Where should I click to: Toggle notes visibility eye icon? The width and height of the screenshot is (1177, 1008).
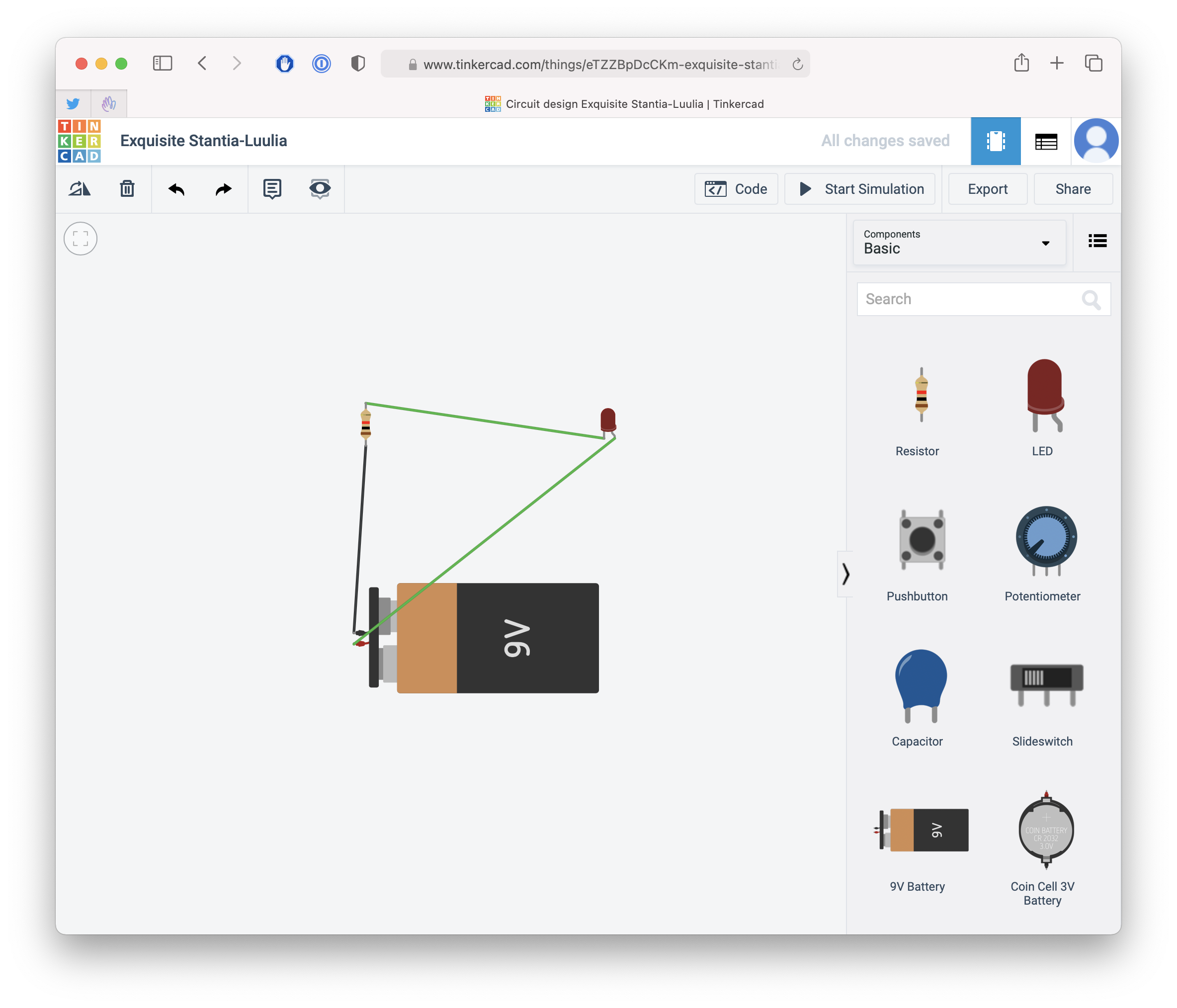[x=320, y=189]
